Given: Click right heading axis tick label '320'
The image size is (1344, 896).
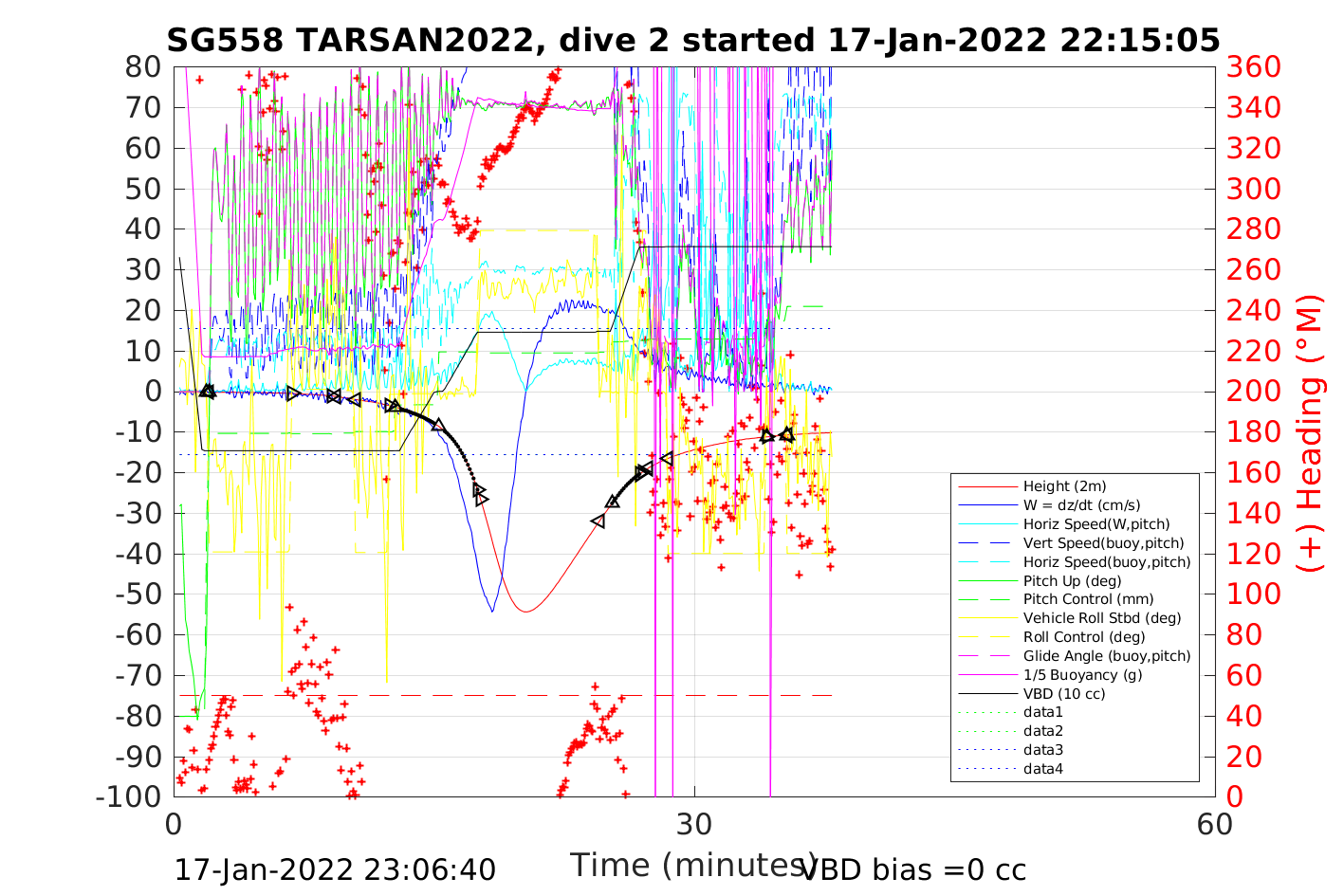Looking at the screenshot, I should 1254,148.
